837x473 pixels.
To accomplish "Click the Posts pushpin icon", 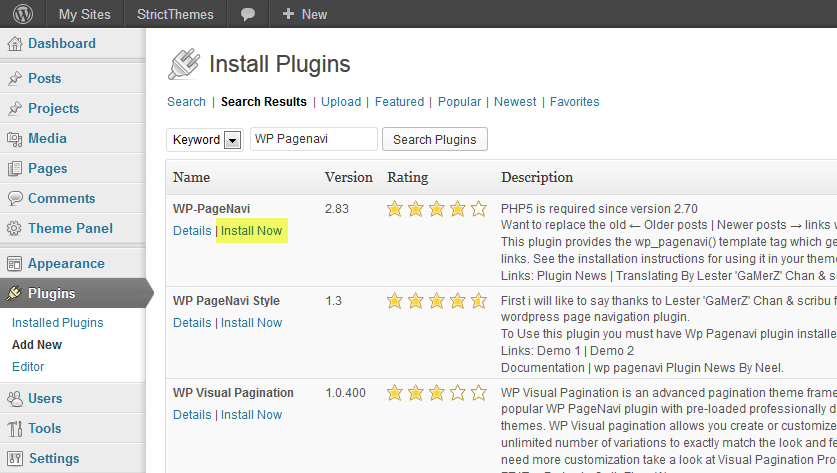I will pyautogui.click(x=14, y=79).
